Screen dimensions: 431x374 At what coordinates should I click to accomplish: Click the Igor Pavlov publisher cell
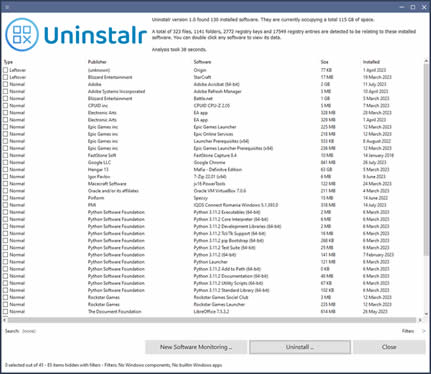point(99,176)
